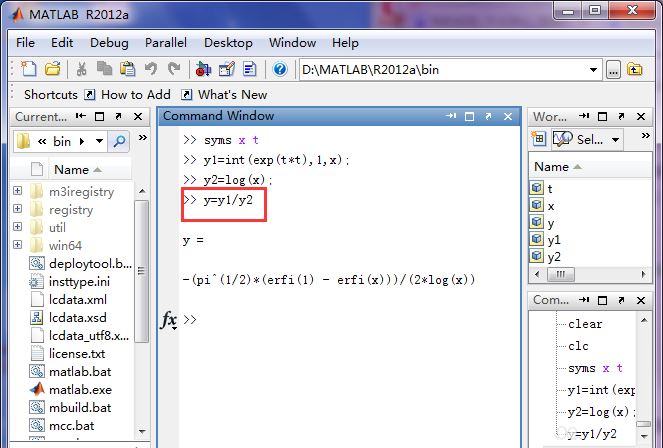Cut selection with scissors icon
Screen dimensions: 663x448
(81, 69)
